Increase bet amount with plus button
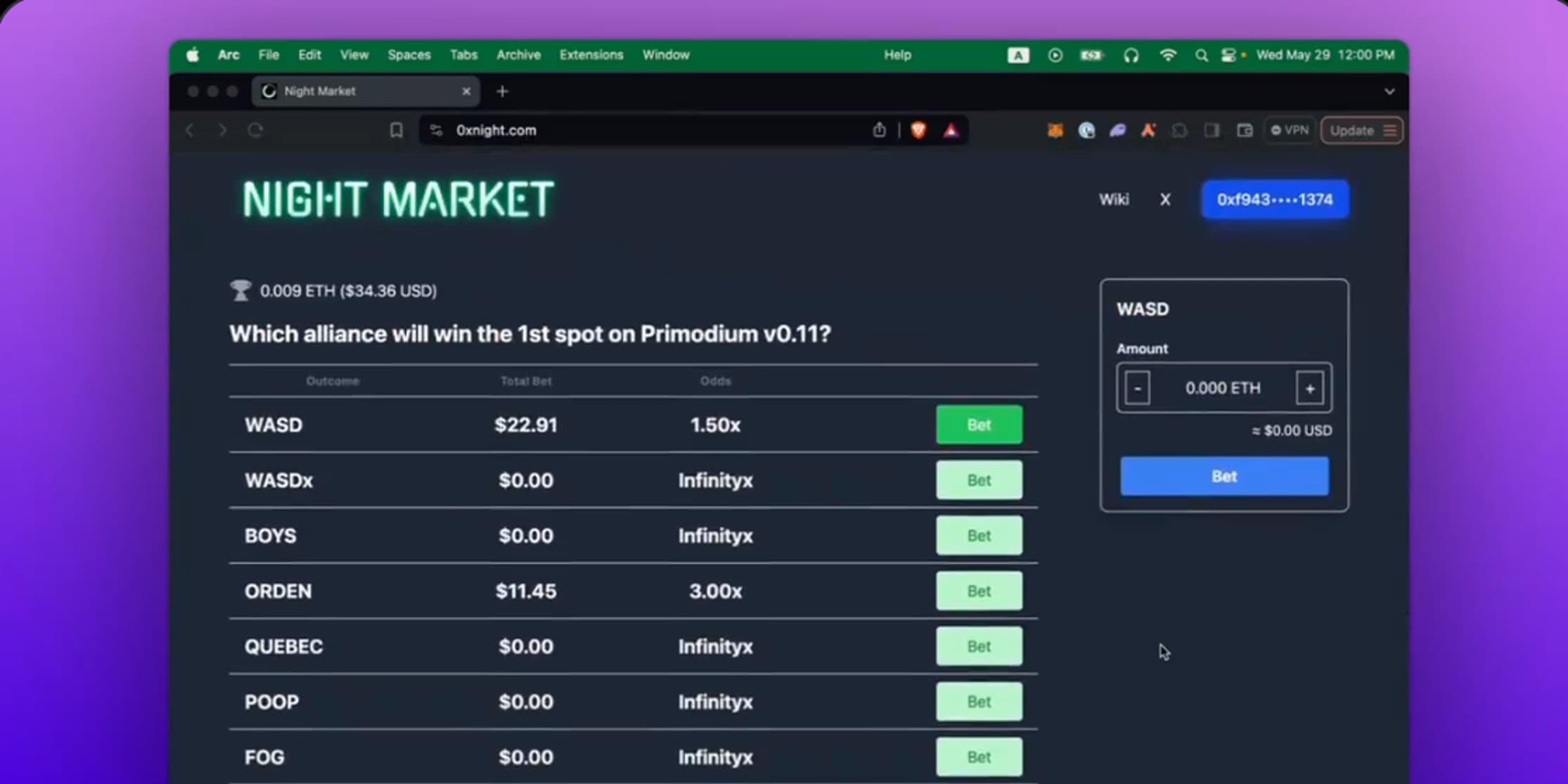The height and width of the screenshot is (784, 1568). (1310, 388)
